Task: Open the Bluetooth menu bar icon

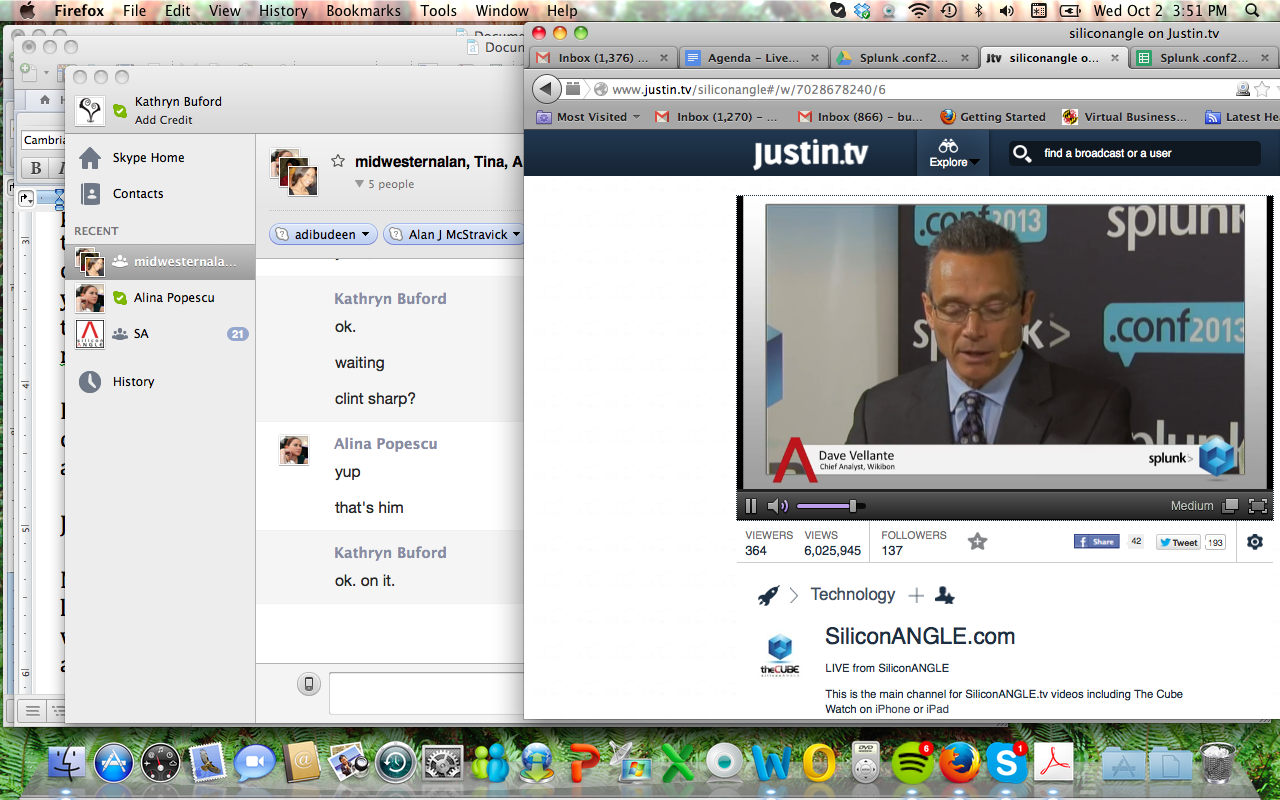Action: click(979, 11)
